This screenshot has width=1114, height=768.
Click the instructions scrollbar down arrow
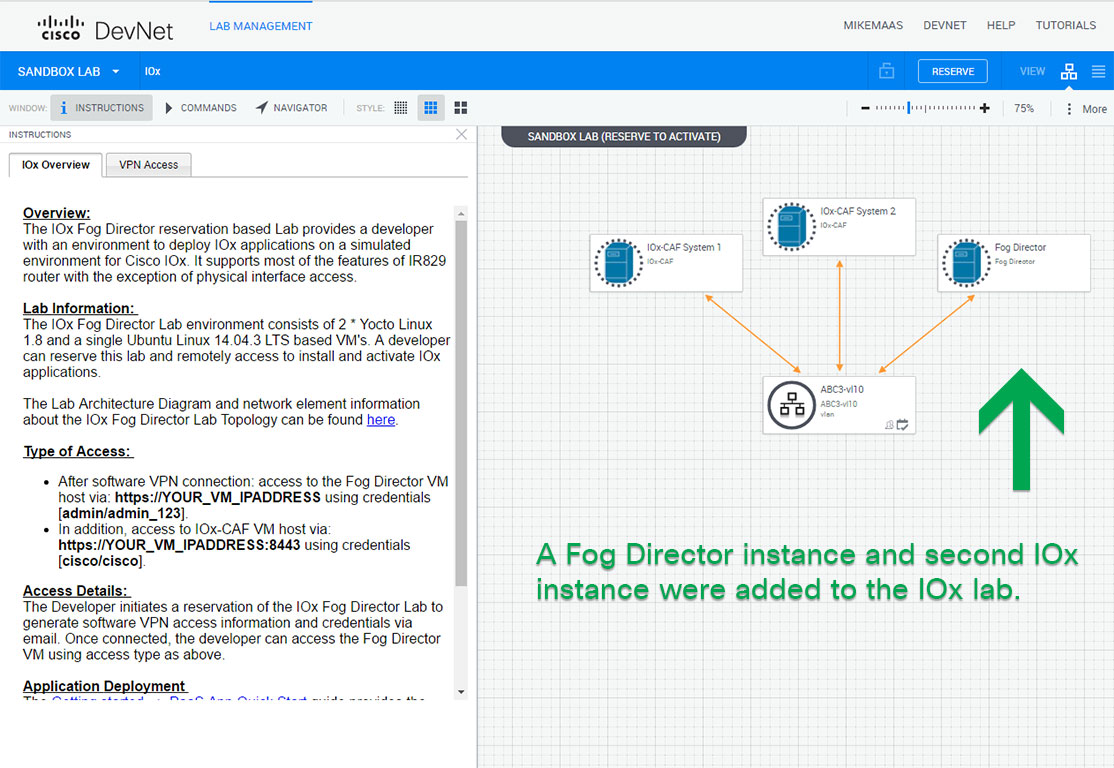point(461,692)
